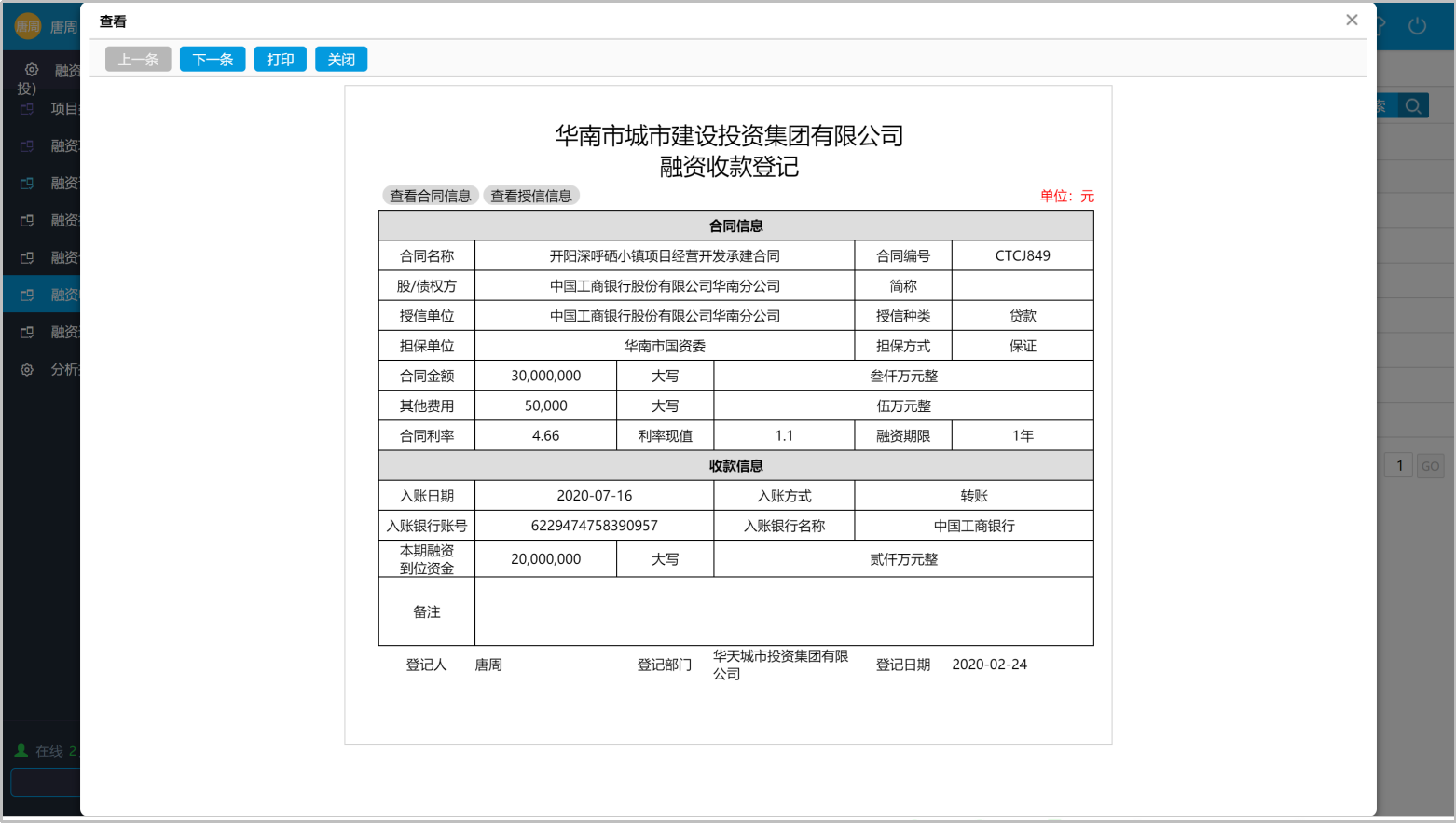Click the power logout icon
Image resolution: width=1456 pixels, height=823 pixels.
(x=1417, y=26)
